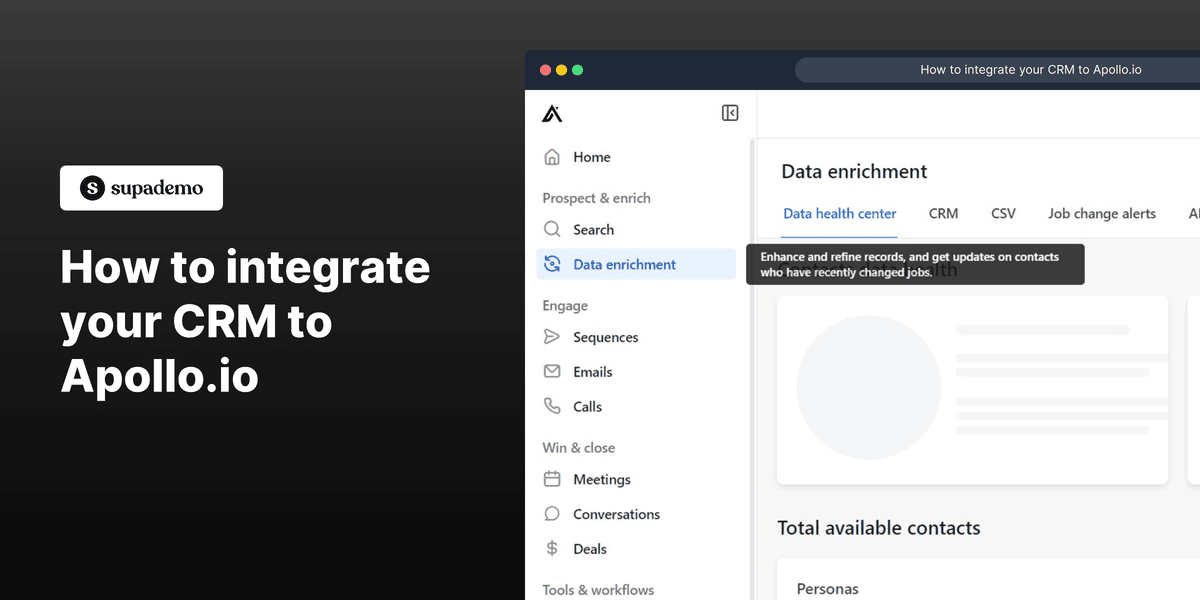
Task: Collapse the sidebar with the toggle icon
Action: tap(730, 113)
